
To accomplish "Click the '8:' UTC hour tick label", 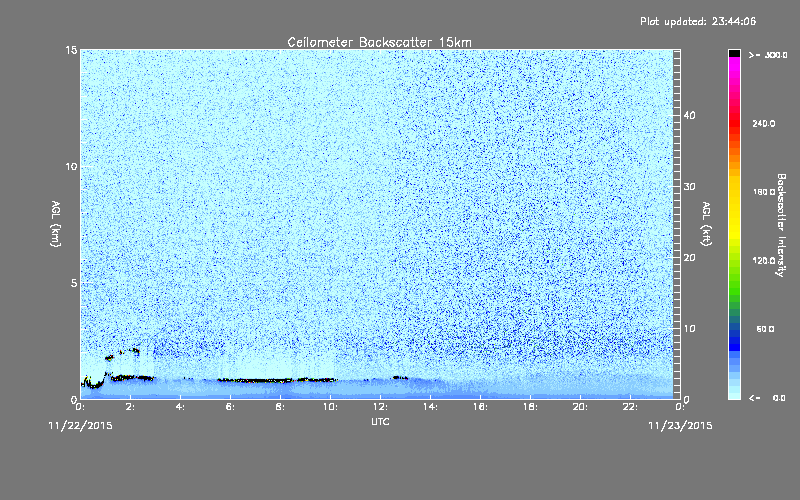I will (x=281, y=407).
